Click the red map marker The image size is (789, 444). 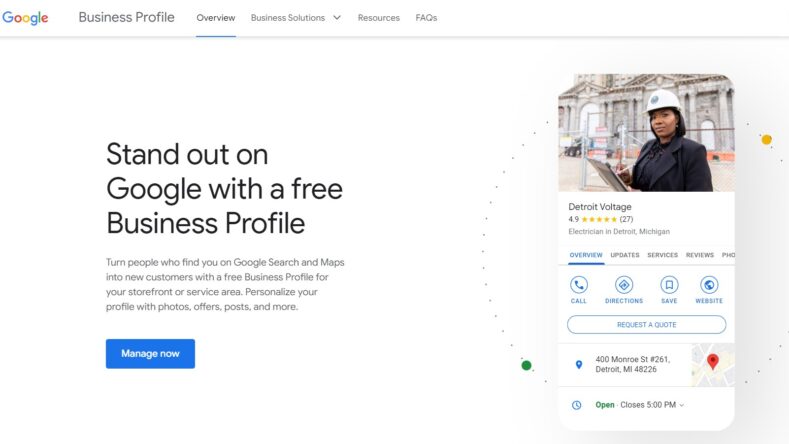713,361
